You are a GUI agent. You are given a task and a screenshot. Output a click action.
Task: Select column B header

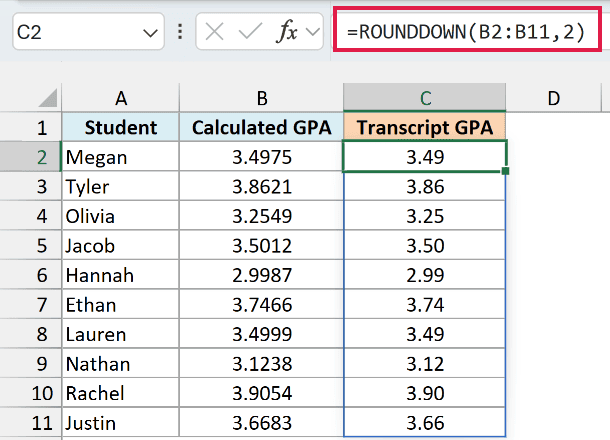pyautogui.click(x=261, y=98)
